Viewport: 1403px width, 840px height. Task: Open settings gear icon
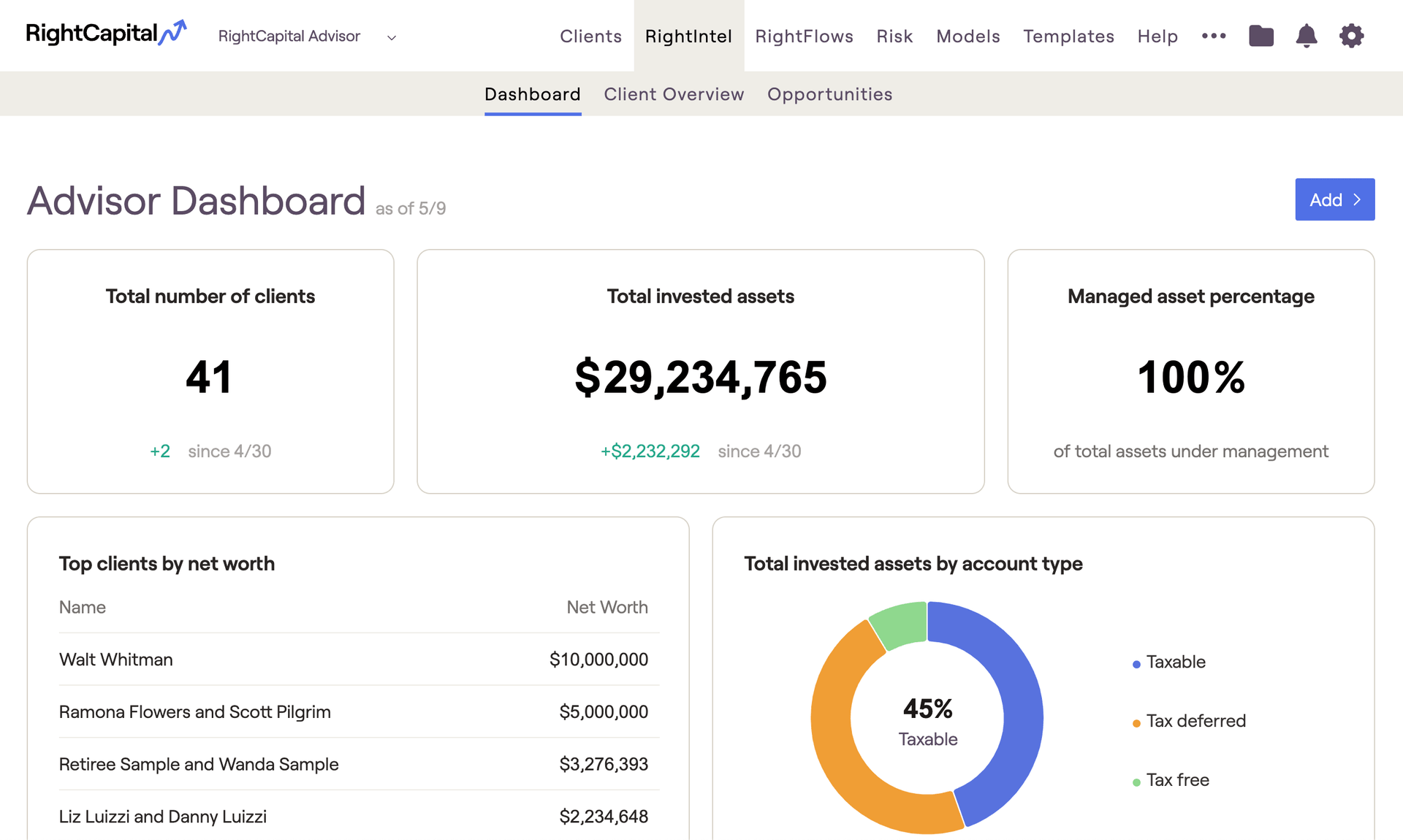pyautogui.click(x=1352, y=36)
